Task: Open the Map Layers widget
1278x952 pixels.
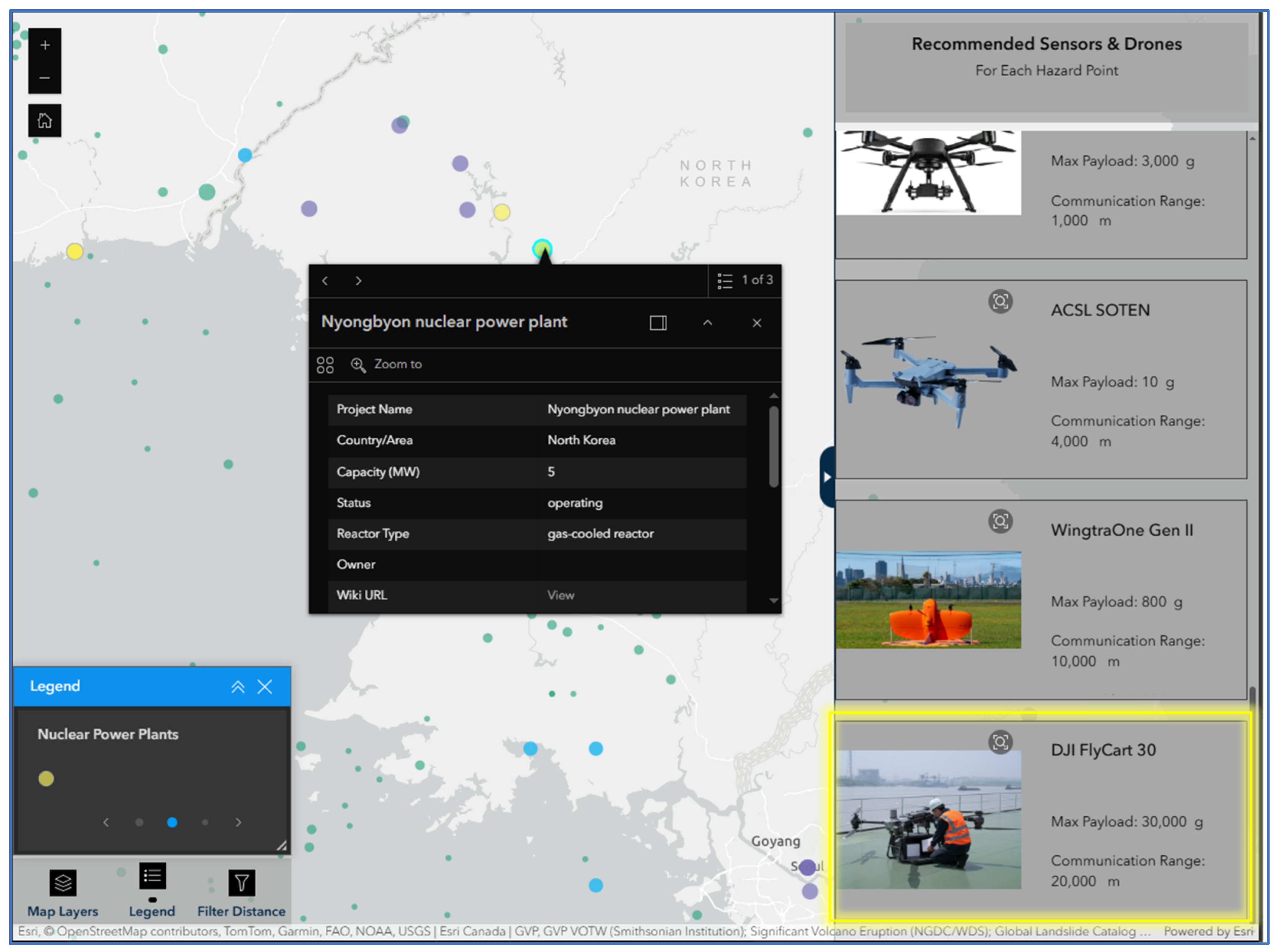Action: [x=63, y=883]
